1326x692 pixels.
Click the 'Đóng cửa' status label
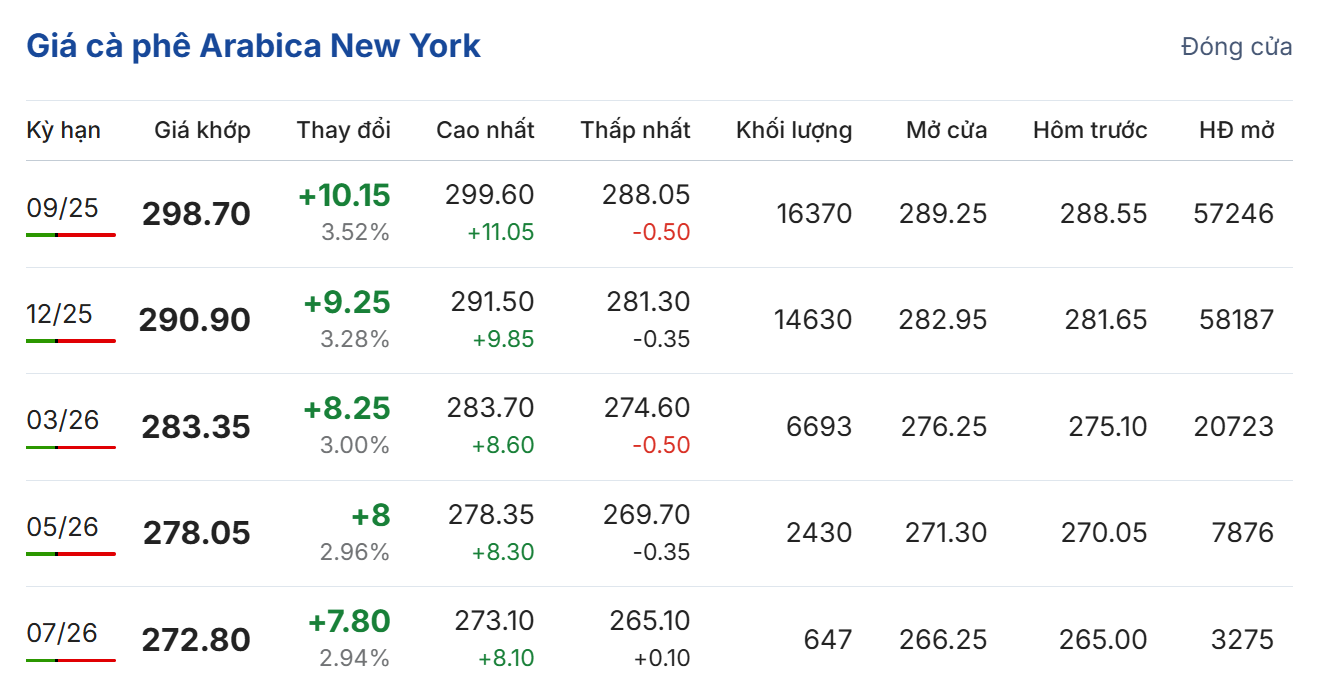1236,47
